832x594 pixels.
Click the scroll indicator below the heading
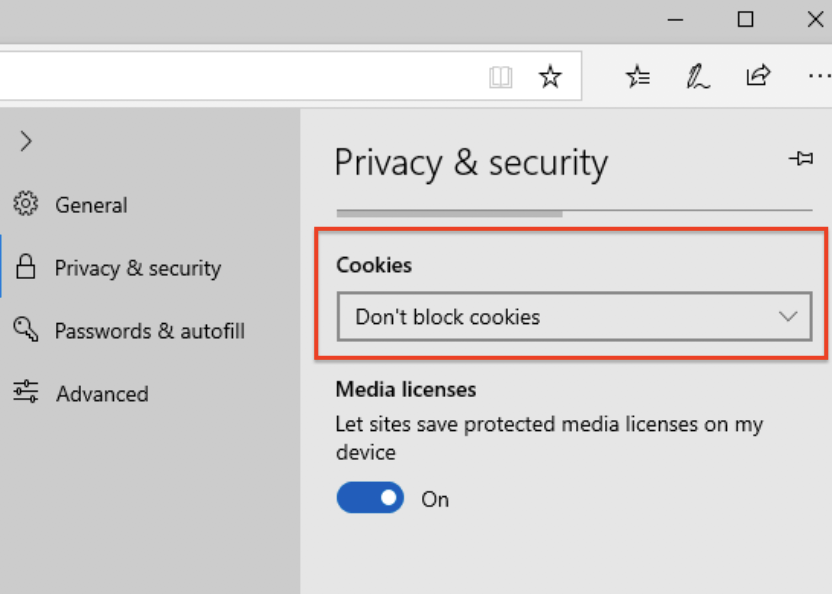click(450, 213)
